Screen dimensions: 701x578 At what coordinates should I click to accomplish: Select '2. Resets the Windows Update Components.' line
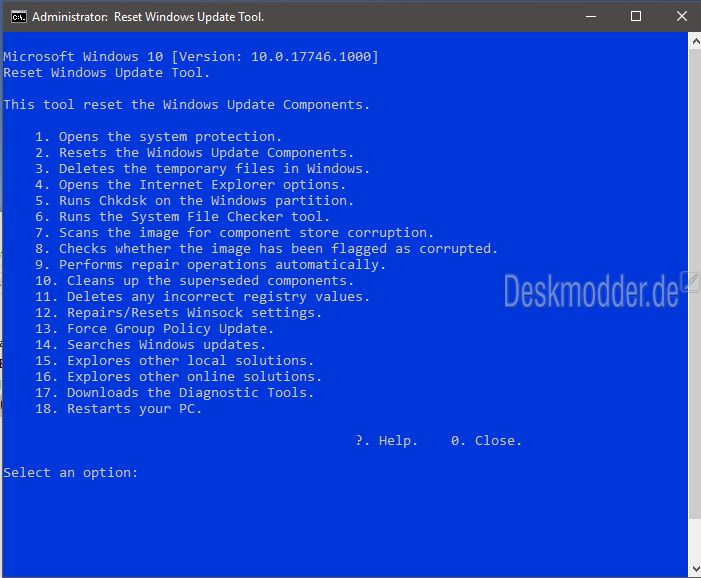[x=194, y=153]
